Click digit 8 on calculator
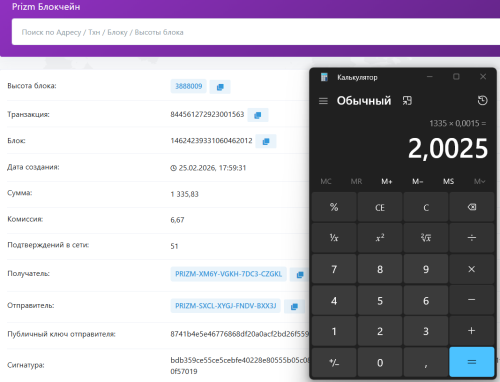The image size is (500, 382). coord(380,269)
